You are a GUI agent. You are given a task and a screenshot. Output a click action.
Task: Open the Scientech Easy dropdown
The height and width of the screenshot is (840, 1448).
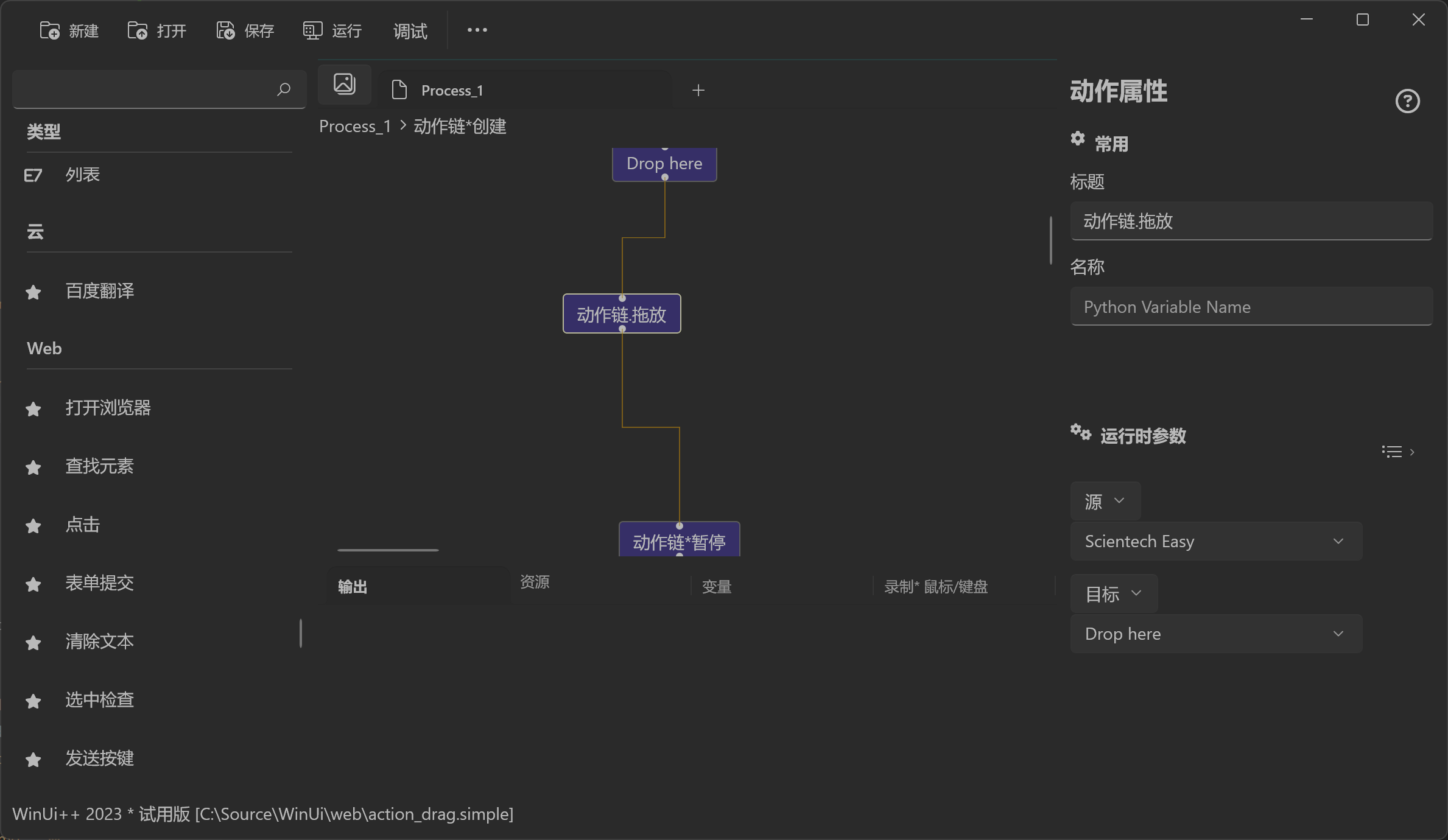click(1215, 541)
